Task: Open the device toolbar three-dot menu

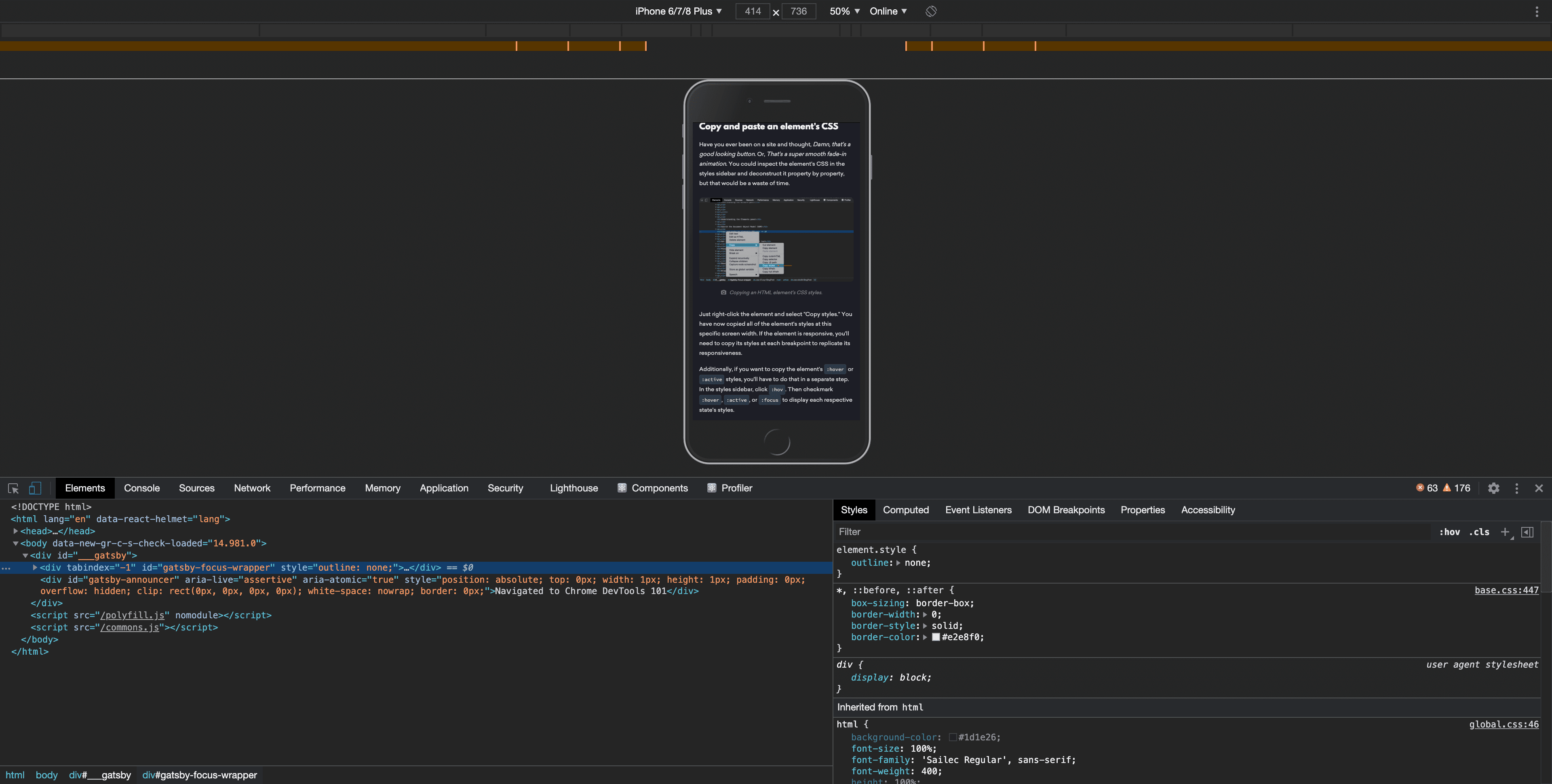Action: [x=1536, y=11]
